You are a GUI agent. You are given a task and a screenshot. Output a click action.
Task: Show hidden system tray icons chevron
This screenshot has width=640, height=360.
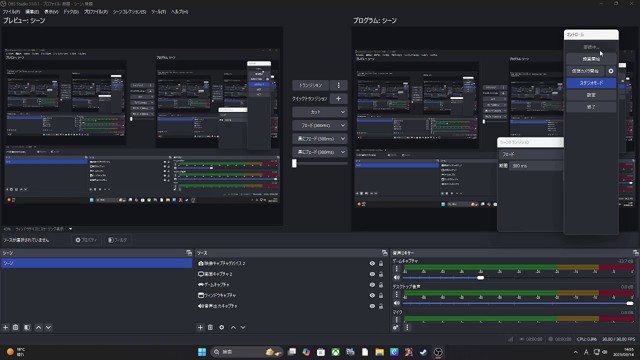(576, 352)
